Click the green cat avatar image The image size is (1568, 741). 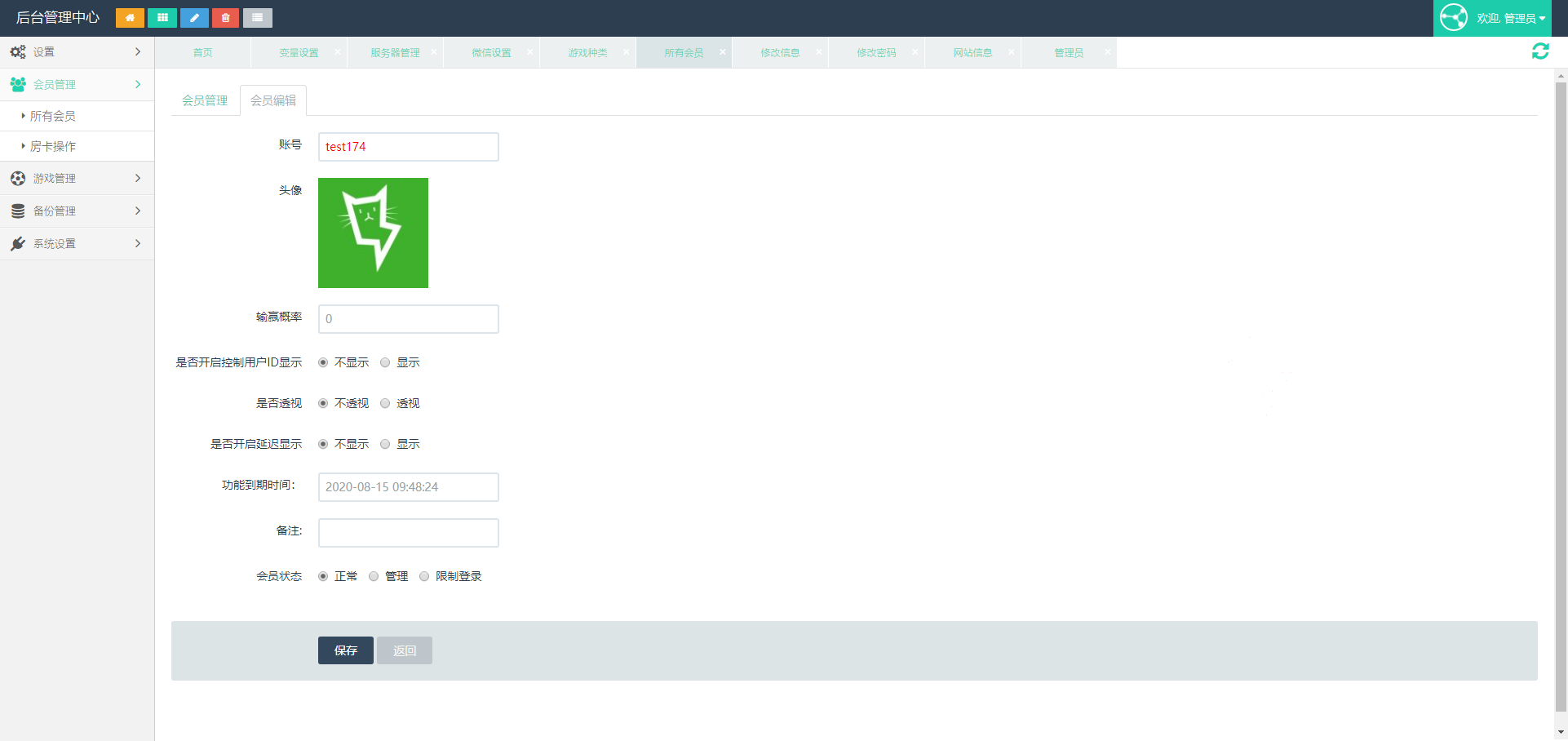[x=373, y=233]
